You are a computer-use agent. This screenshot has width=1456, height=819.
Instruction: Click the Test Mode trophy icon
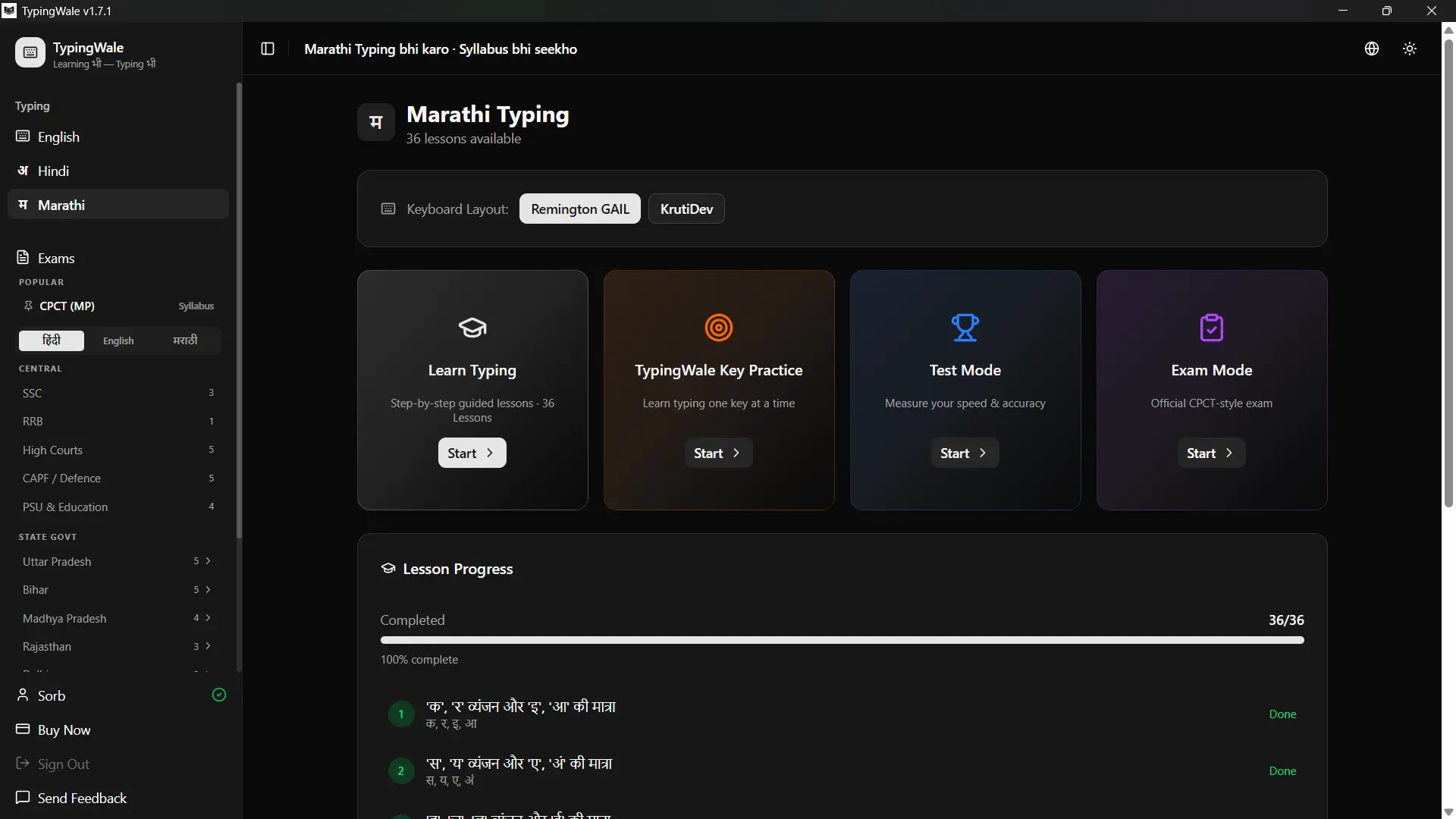[x=965, y=328]
